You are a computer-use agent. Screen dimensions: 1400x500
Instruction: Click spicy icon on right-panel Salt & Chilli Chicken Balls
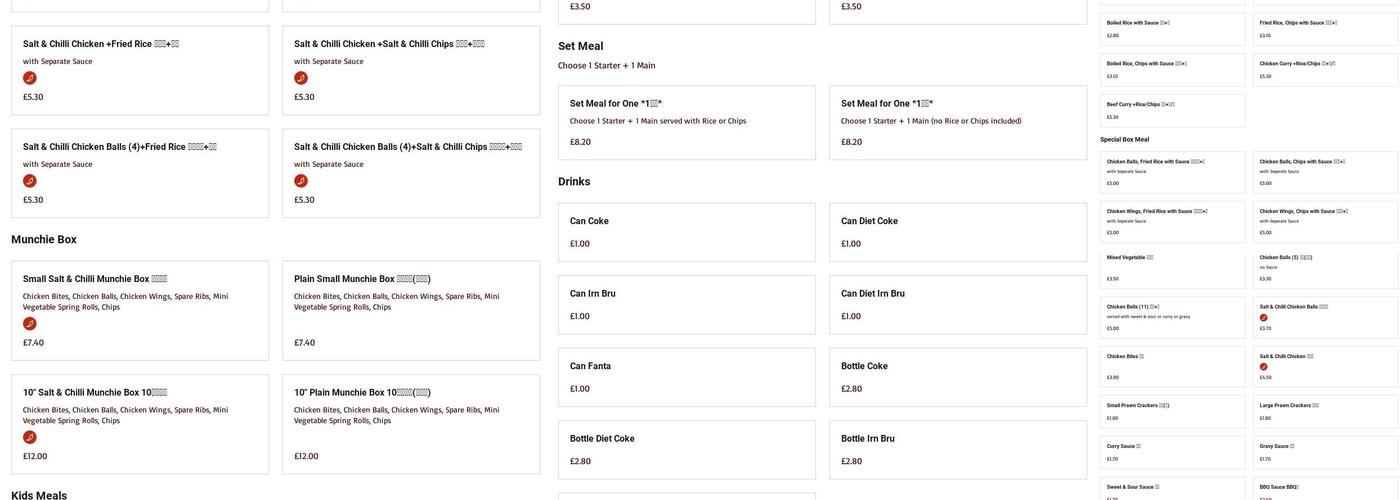click(1264, 318)
